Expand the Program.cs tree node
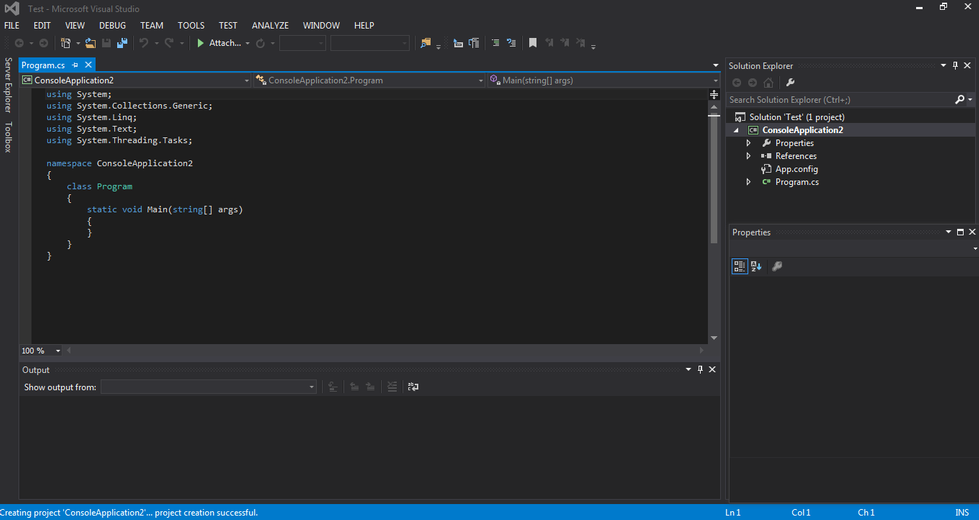The width and height of the screenshot is (979, 520). tap(748, 182)
